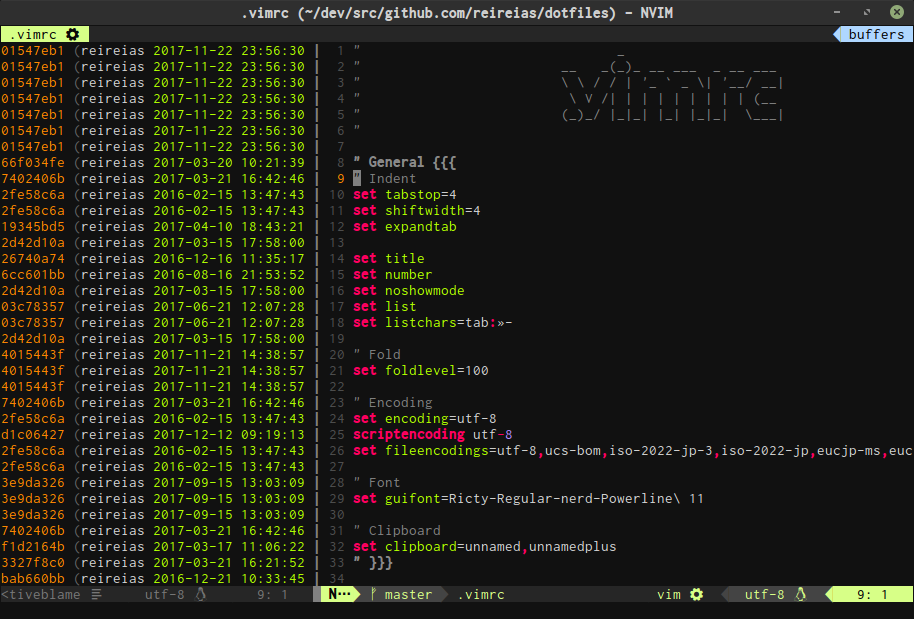Click the Ubuntu close icon in title bar
This screenshot has width=914, height=619.
895,12
